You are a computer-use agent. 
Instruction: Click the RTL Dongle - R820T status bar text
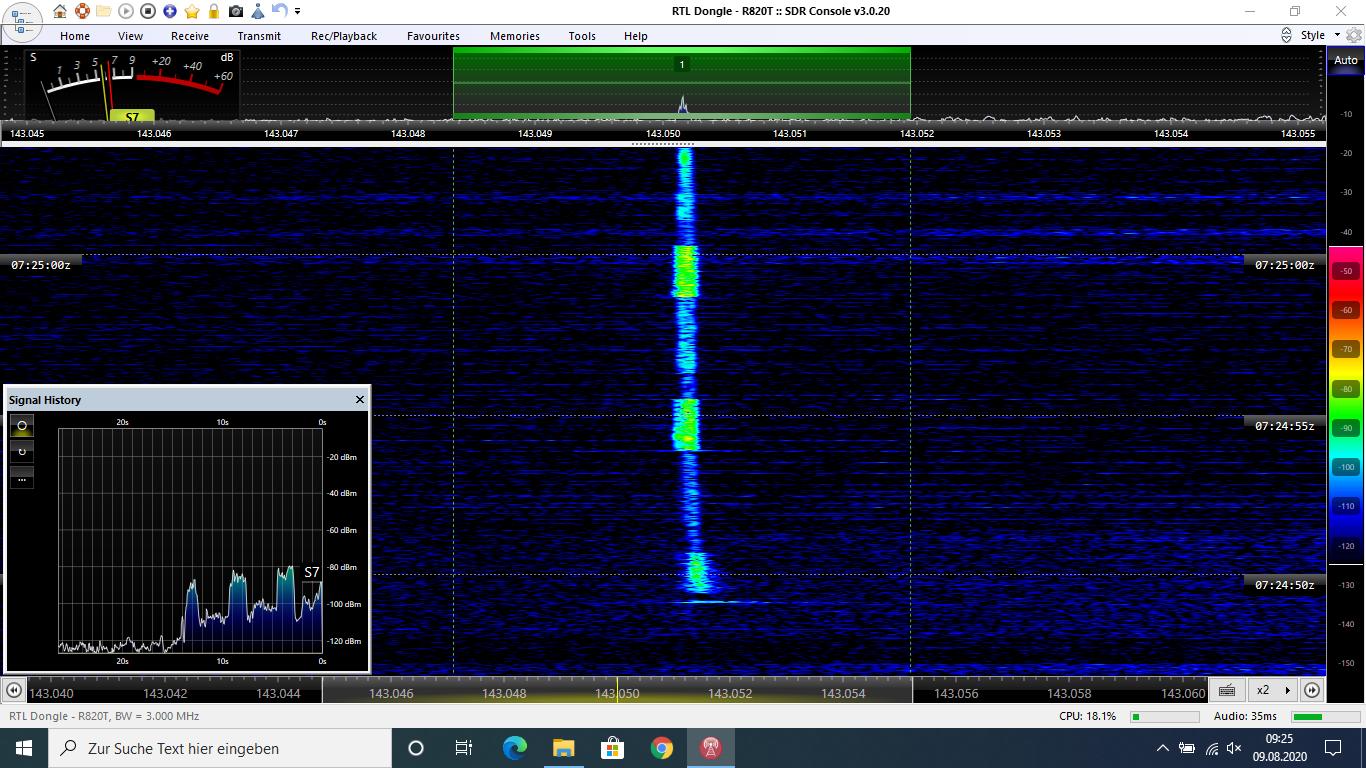coord(104,716)
